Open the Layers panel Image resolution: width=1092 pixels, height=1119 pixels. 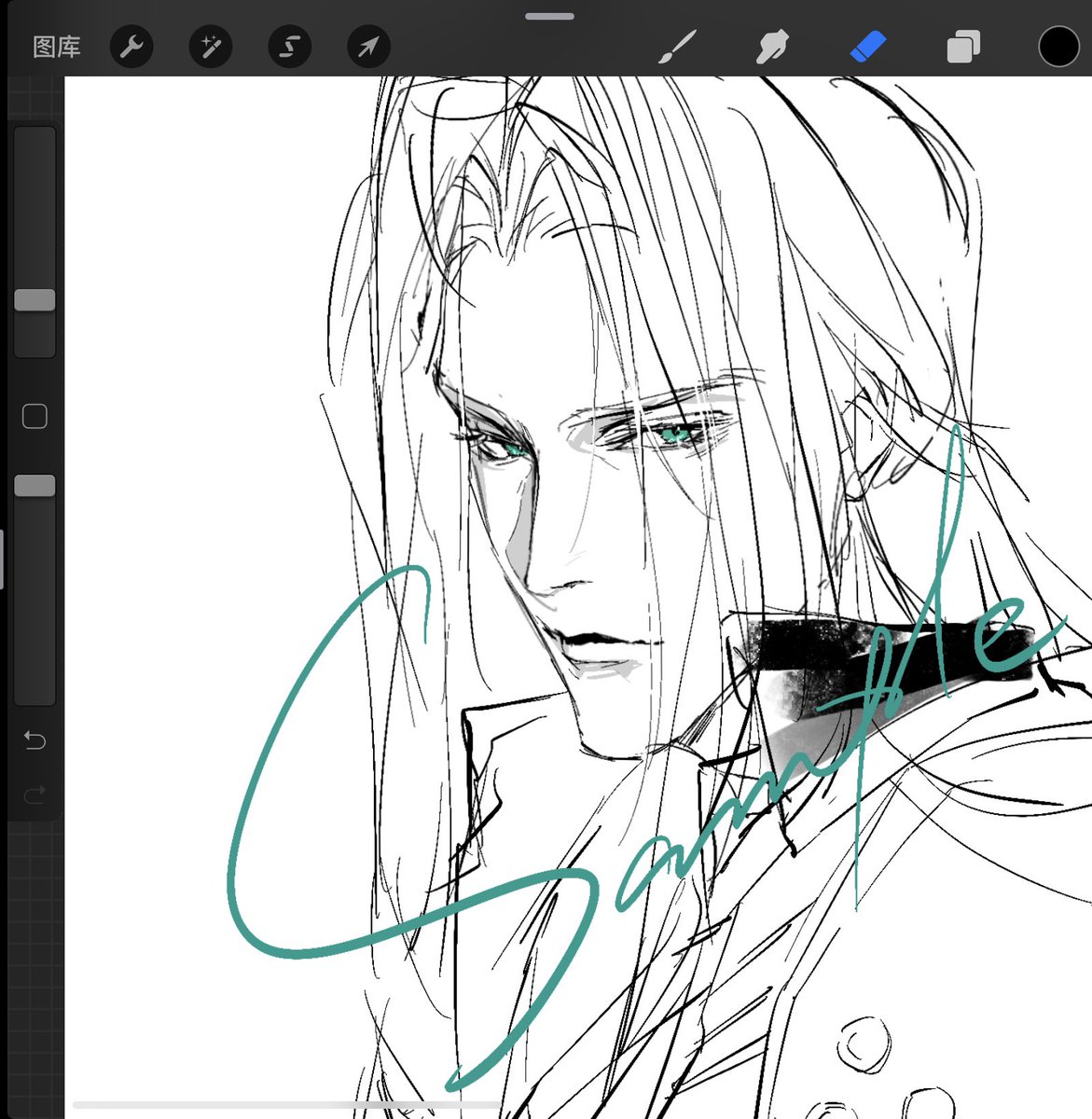click(x=963, y=47)
